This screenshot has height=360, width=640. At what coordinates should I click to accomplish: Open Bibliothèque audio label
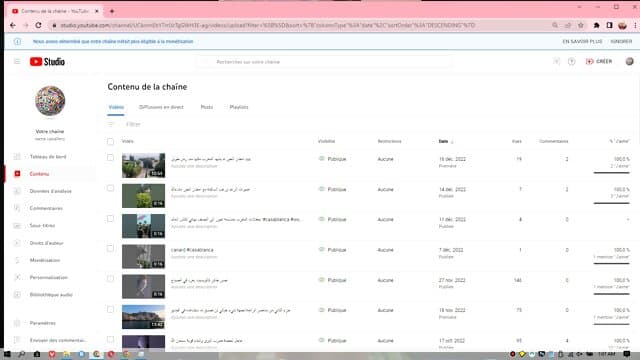click(51, 294)
